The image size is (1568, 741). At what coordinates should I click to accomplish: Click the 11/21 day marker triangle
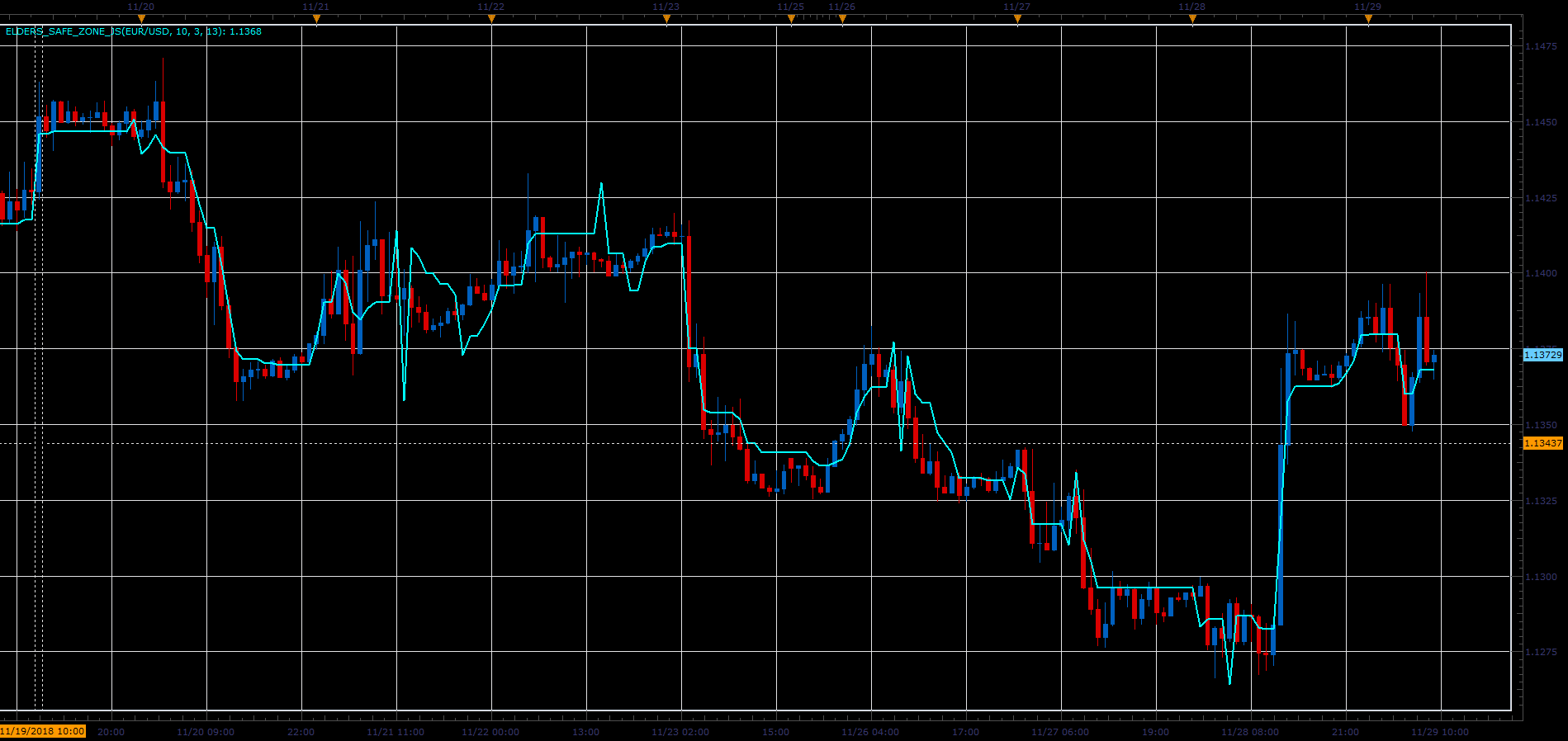click(x=316, y=18)
